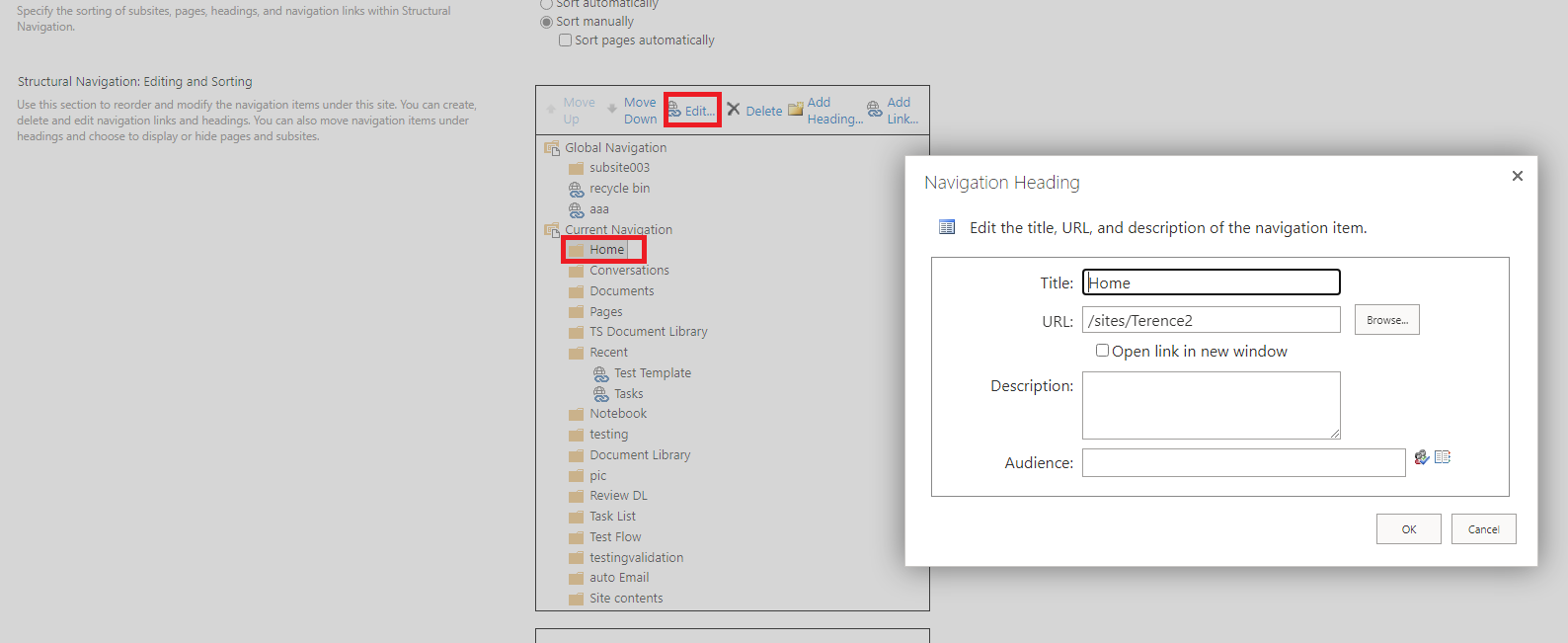Image resolution: width=1568 pixels, height=643 pixels.
Task: Enable Sort pages automatically checkbox
Action: click(565, 40)
